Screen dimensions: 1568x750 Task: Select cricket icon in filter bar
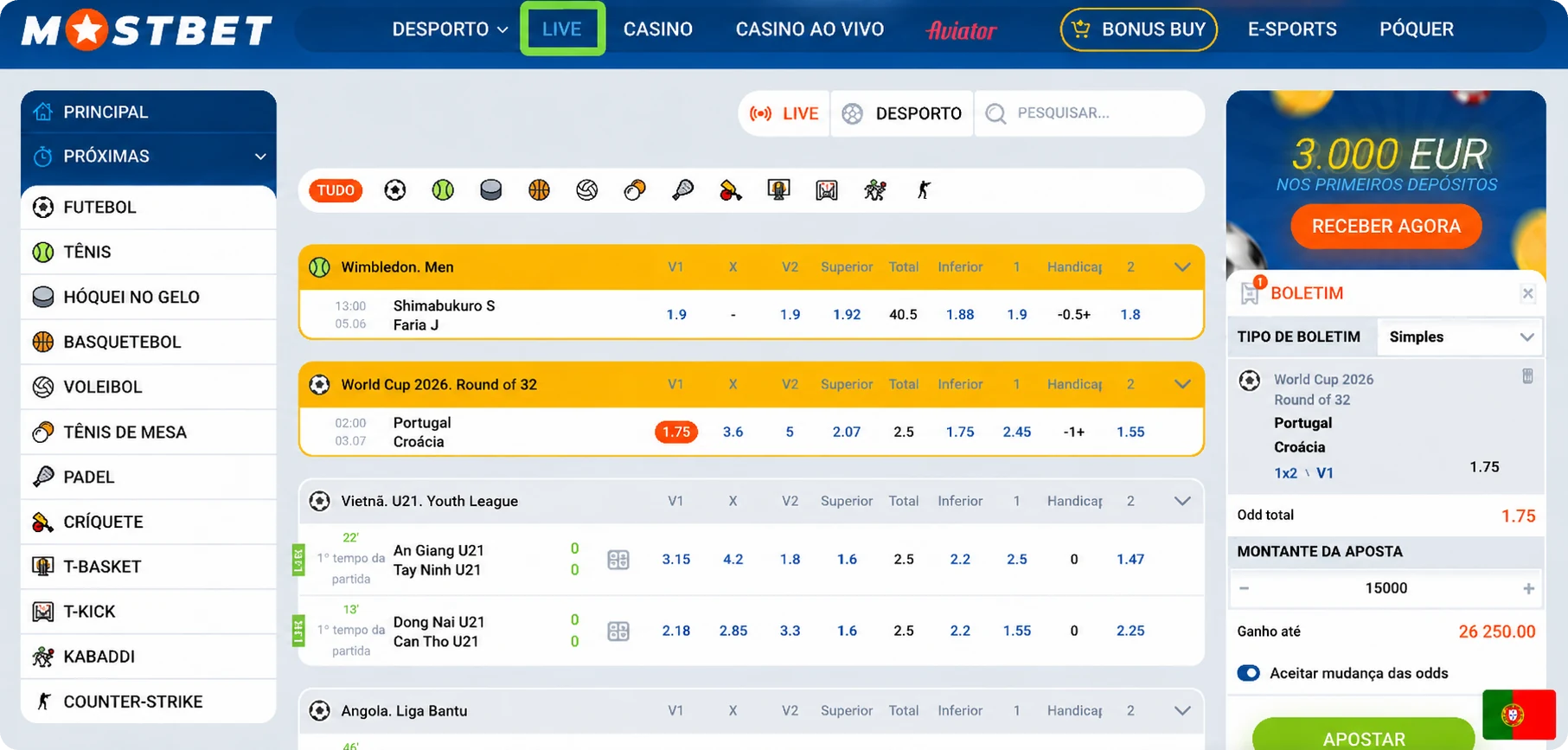point(731,190)
